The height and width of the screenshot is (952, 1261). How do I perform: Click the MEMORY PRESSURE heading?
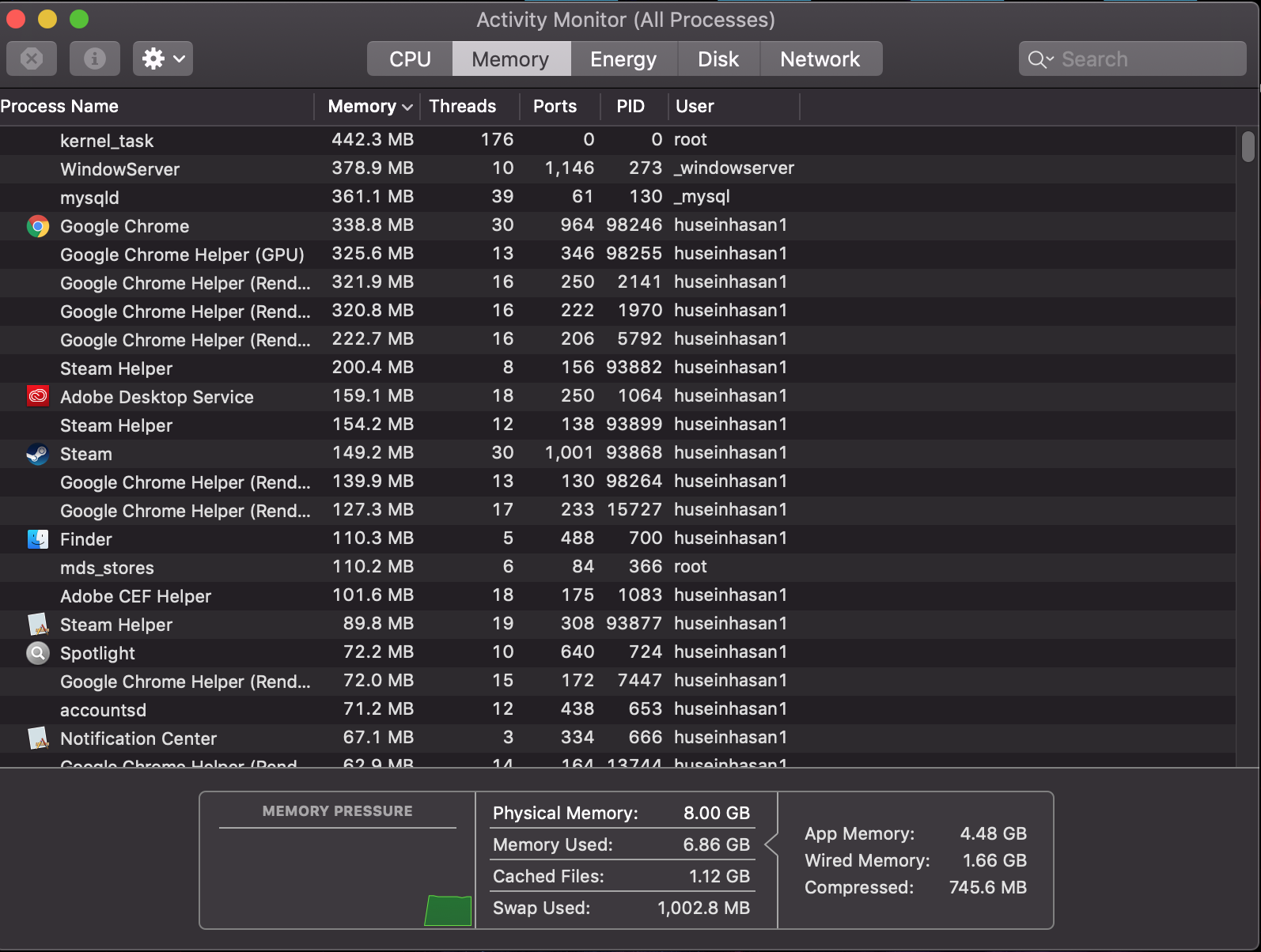[338, 811]
